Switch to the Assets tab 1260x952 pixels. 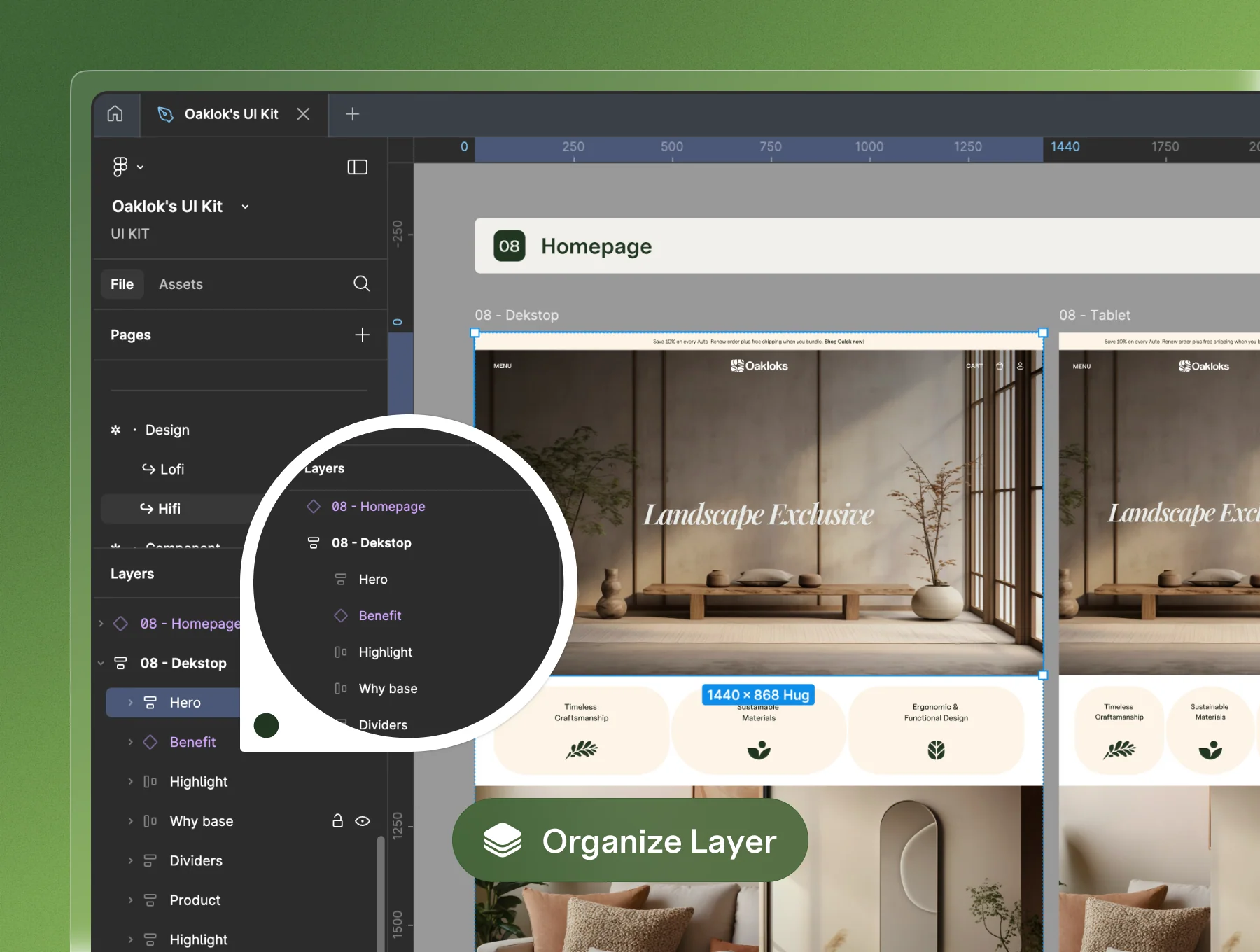(x=181, y=284)
